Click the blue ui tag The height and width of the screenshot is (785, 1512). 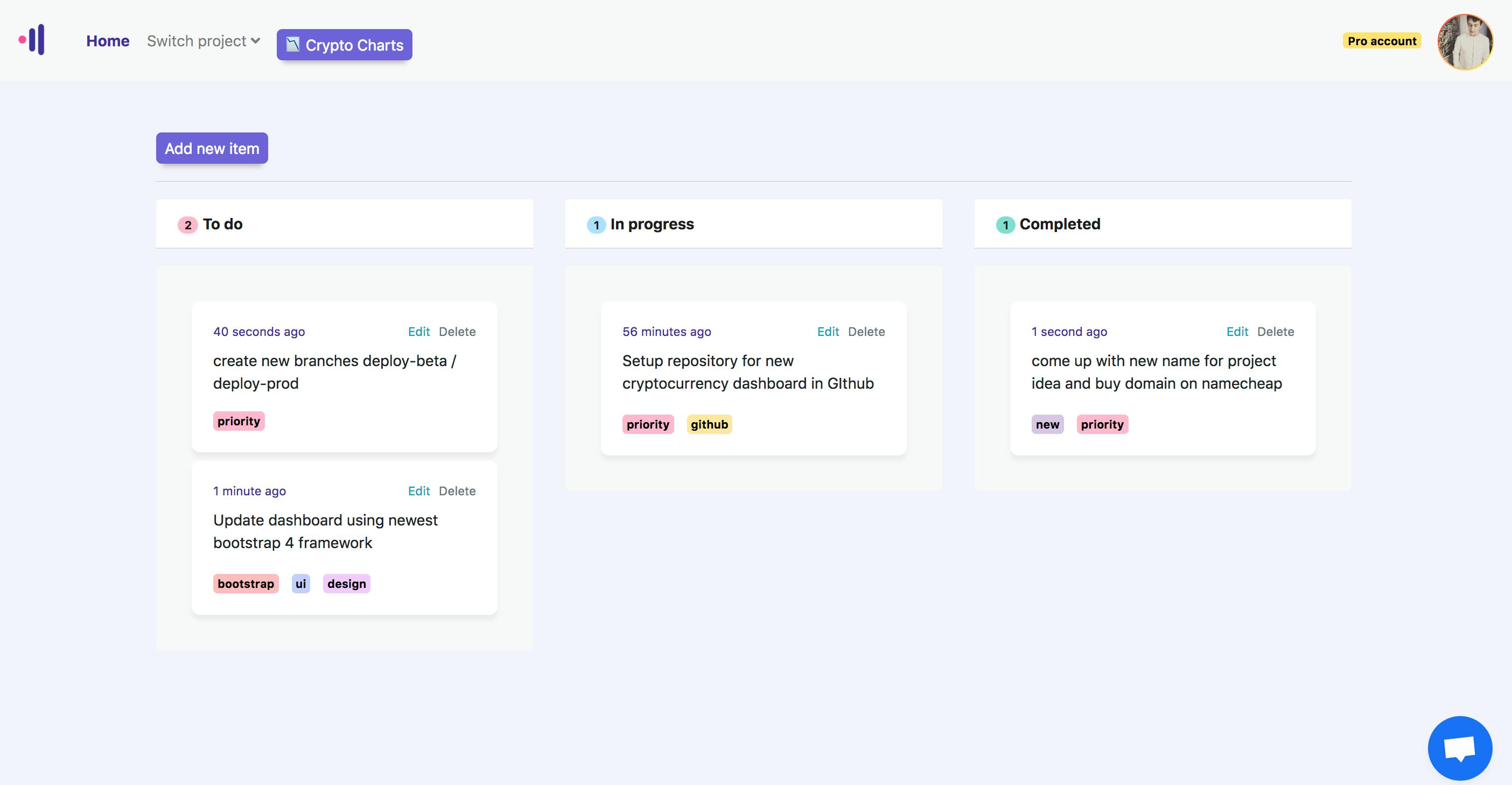[x=300, y=584]
